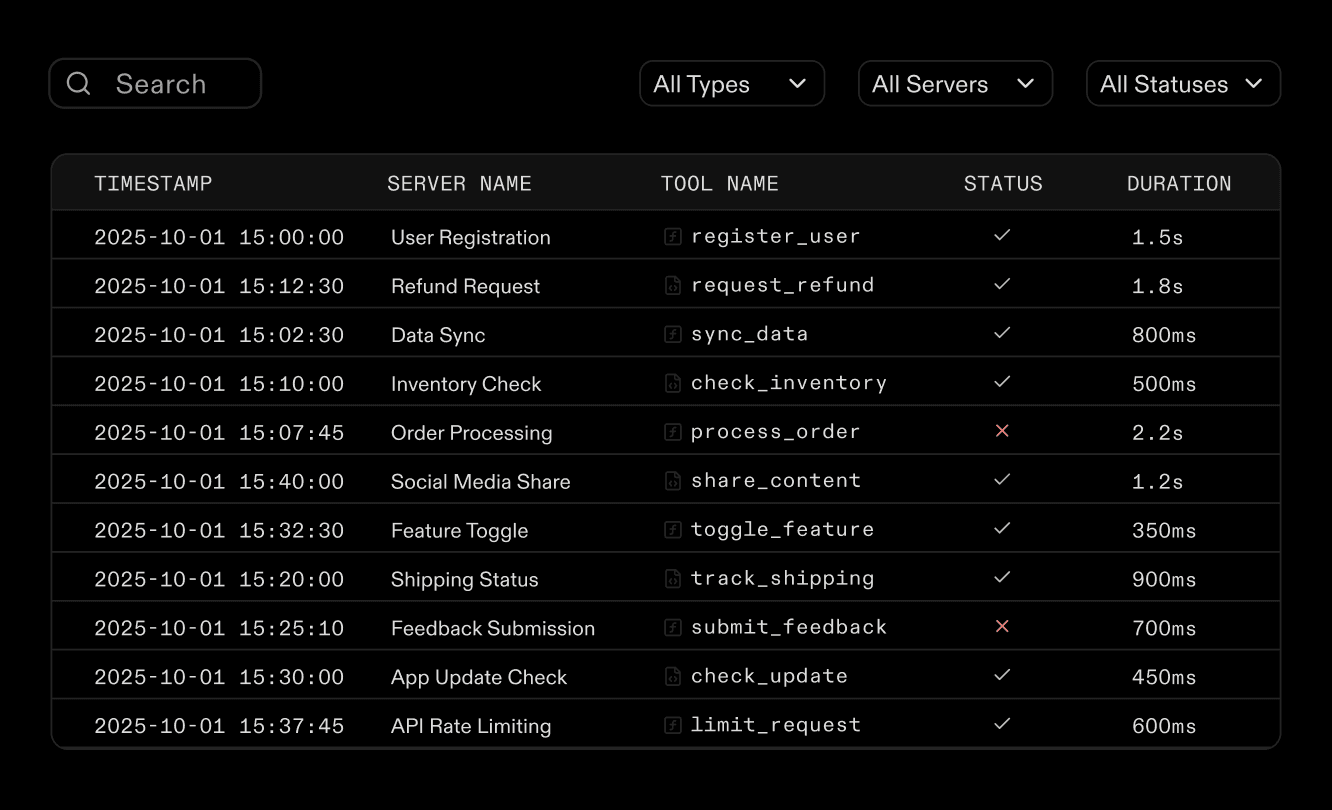Click the function icon beside limit_request
1332x810 pixels.
(x=670, y=723)
